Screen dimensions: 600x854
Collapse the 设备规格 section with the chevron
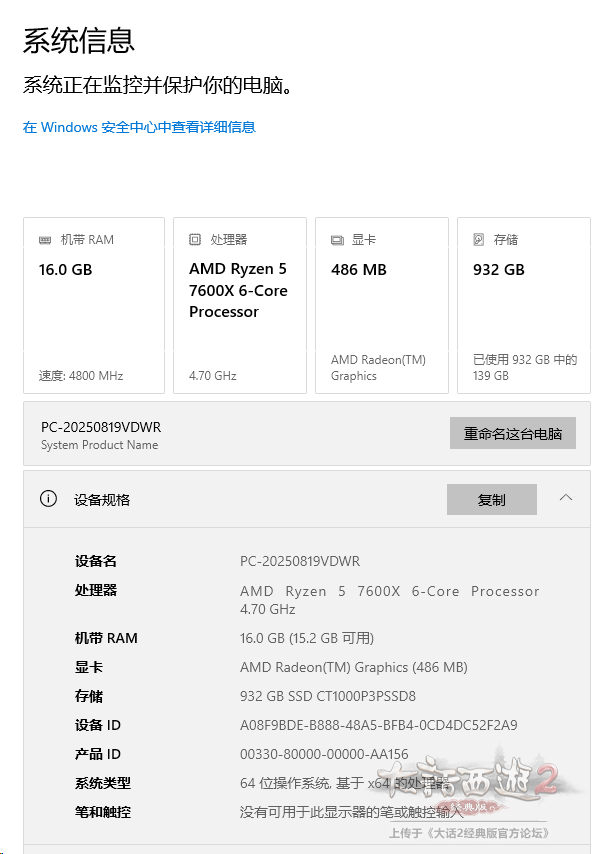566,498
